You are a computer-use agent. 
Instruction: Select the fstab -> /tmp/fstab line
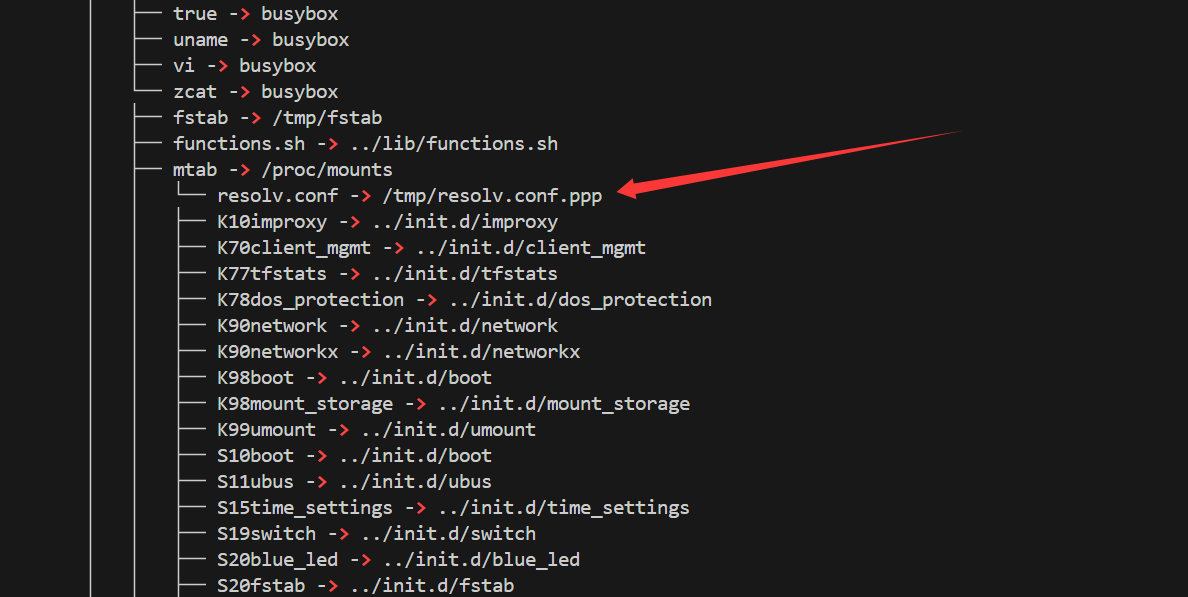click(x=277, y=118)
